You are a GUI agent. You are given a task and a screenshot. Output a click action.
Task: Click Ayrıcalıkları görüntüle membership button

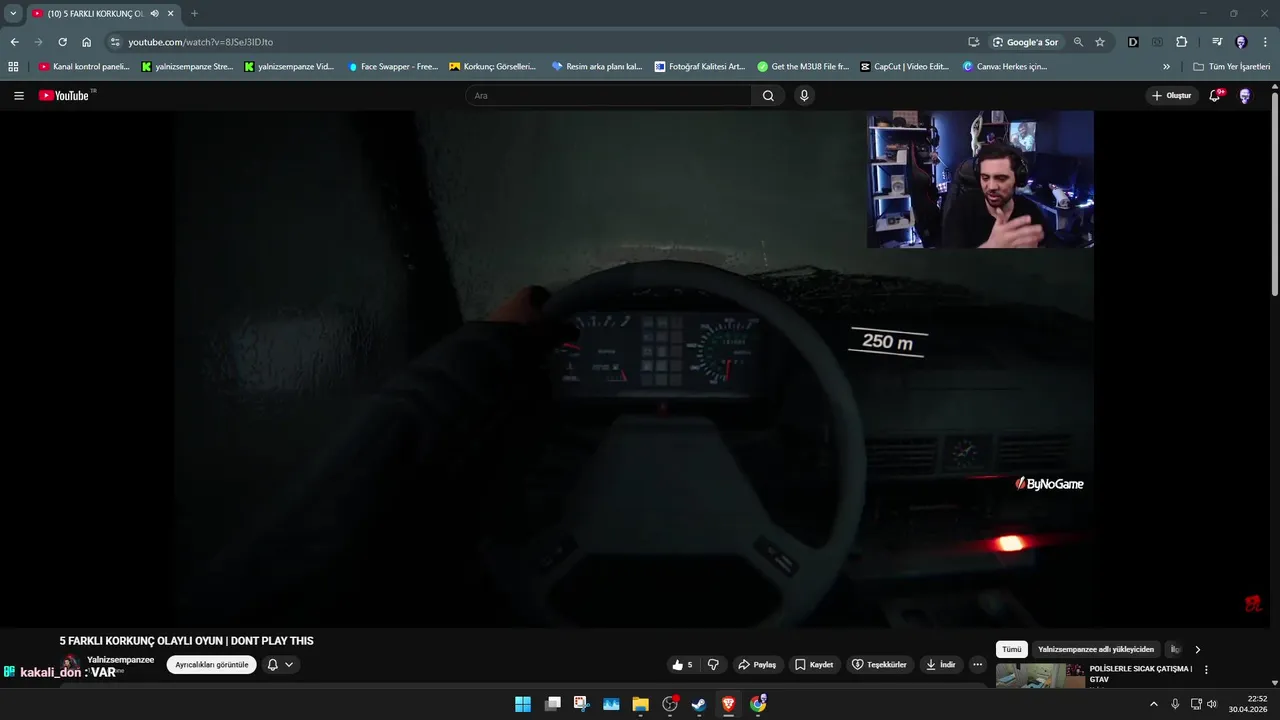(212, 665)
